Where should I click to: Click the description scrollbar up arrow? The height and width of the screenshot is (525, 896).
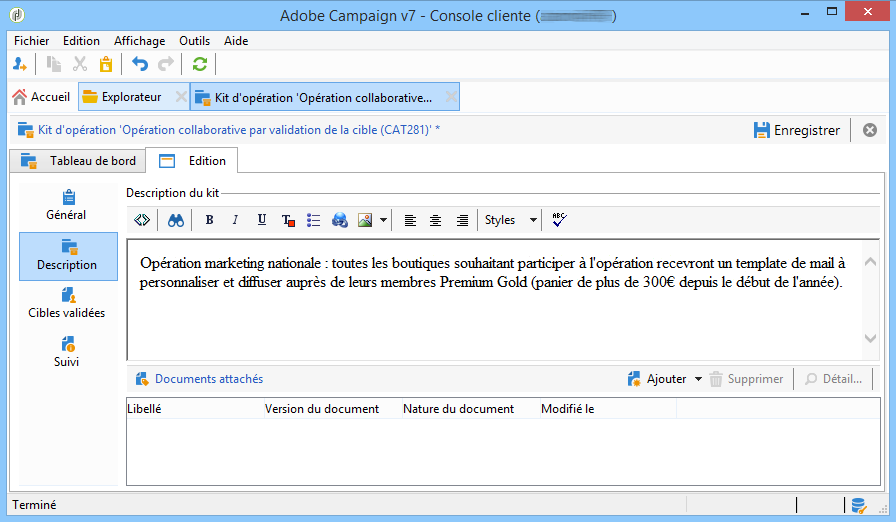point(870,262)
